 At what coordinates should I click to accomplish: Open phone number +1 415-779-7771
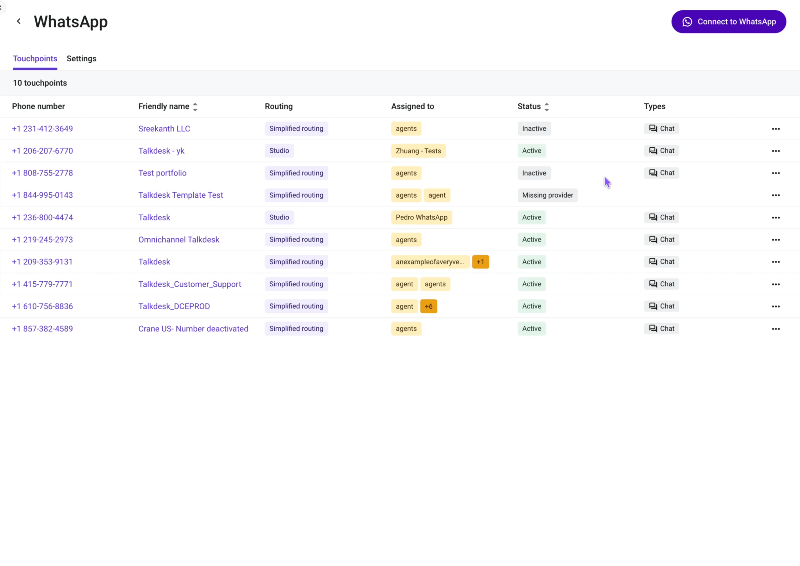[x=42, y=284]
